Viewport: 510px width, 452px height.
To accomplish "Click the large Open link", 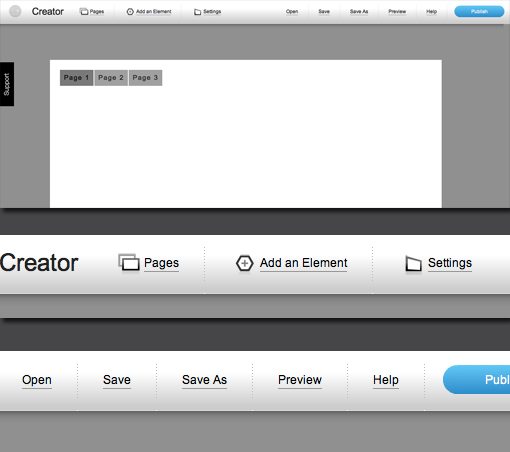I will (37, 380).
